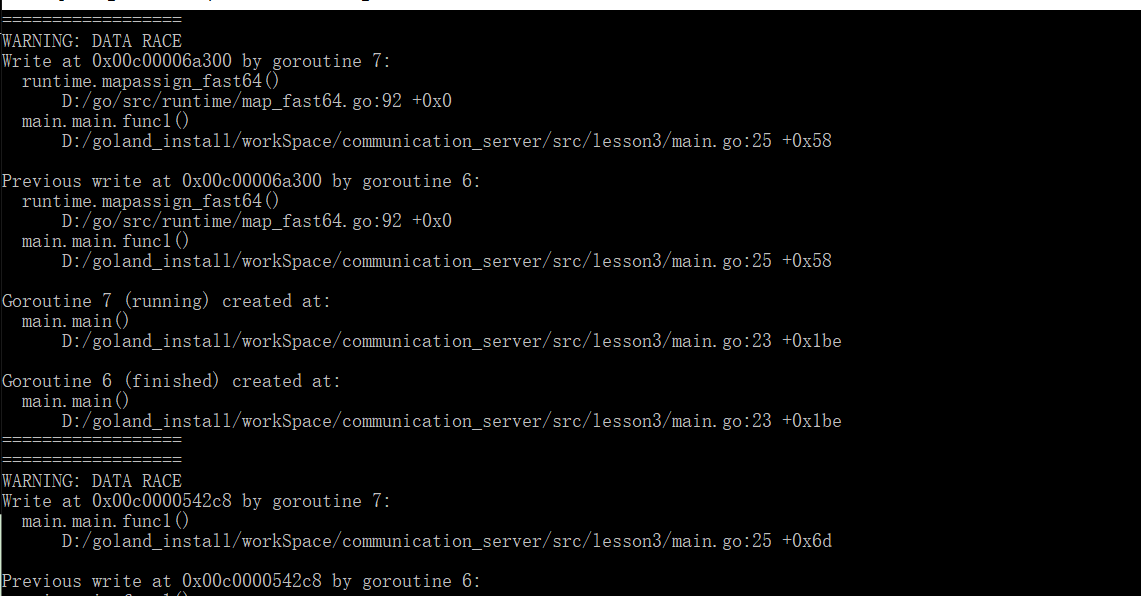Click the "Goroutine 7 (running) created at" line
Screen dimensions: 1141x596
coord(166,301)
